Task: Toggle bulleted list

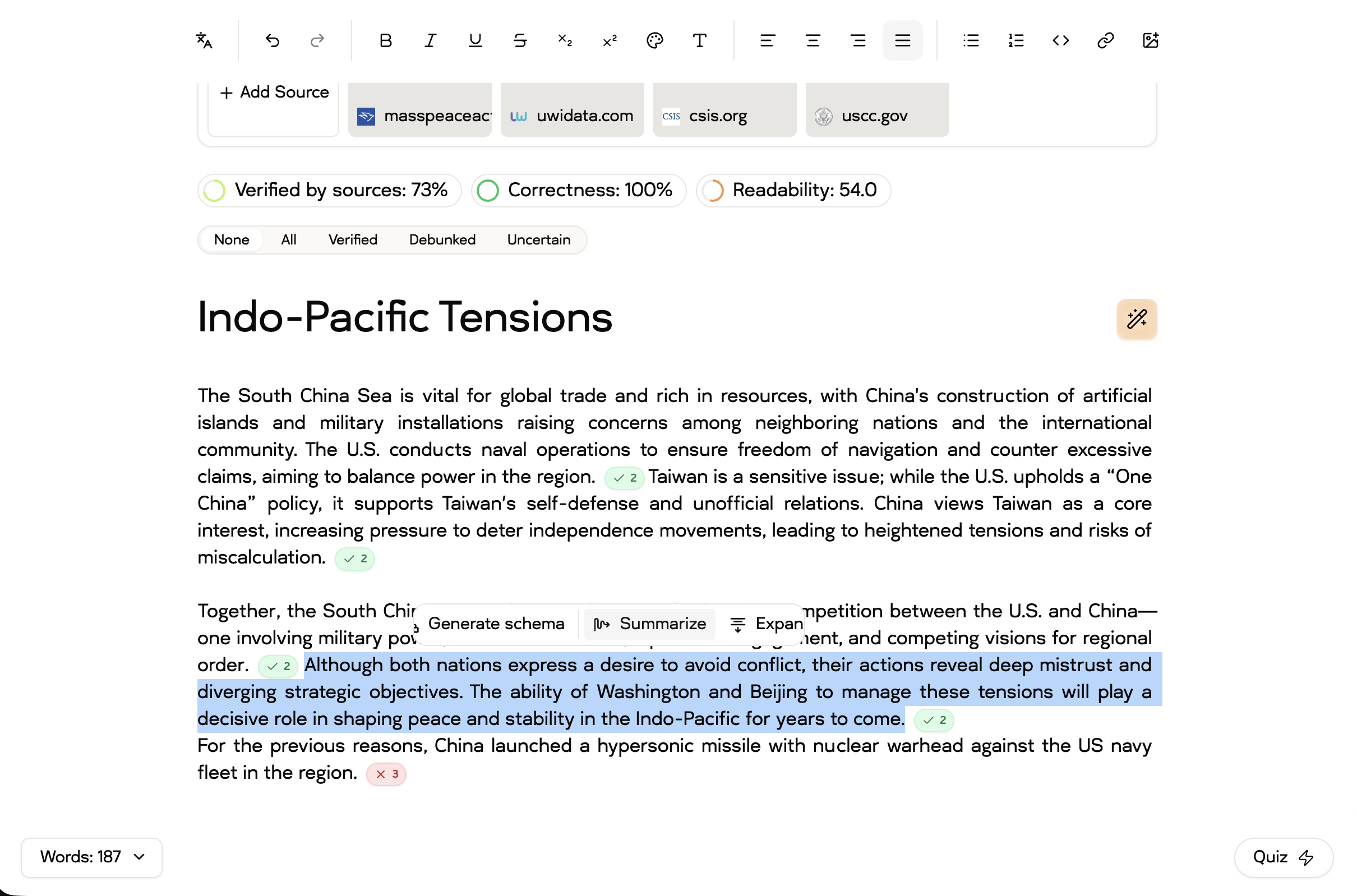Action: pos(971,40)
